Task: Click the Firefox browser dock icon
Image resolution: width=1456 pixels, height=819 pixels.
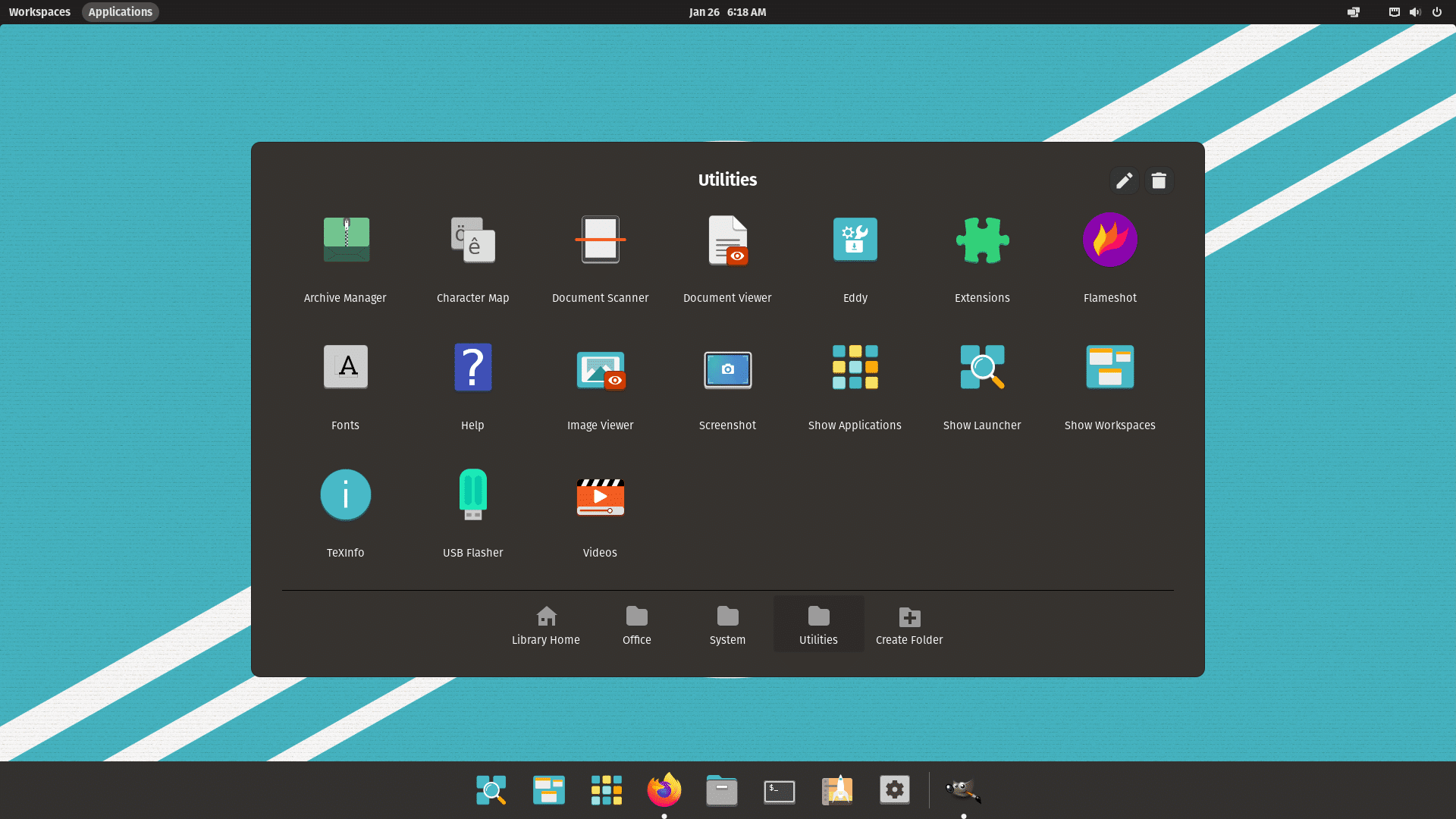Action: (664, 789)
